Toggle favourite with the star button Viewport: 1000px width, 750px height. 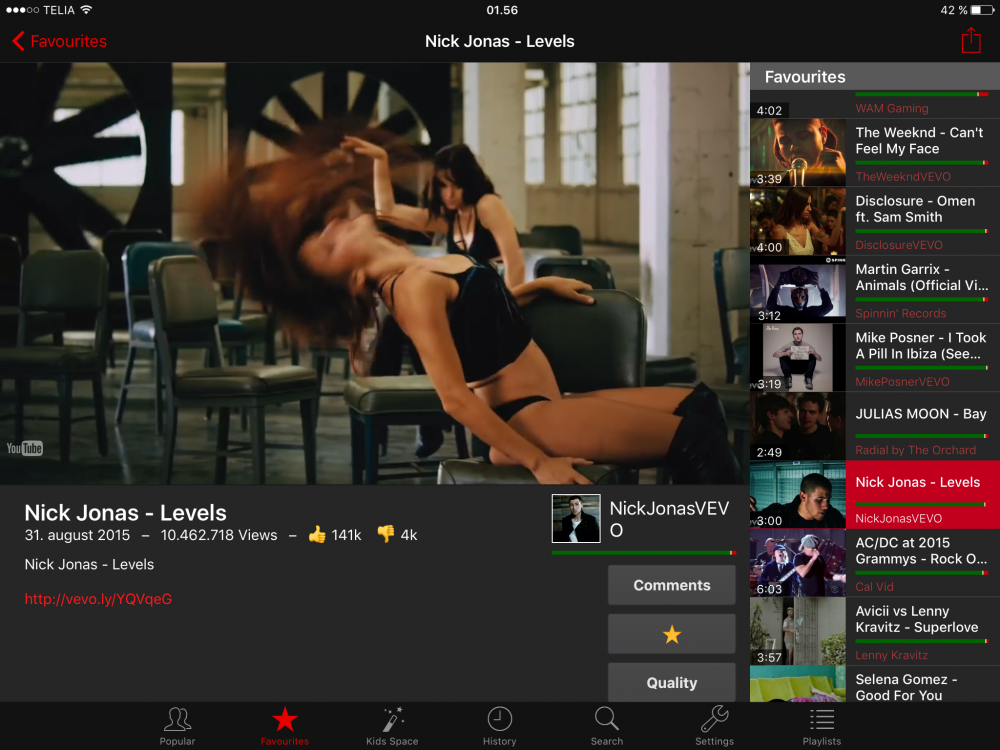tap(672, 634)
